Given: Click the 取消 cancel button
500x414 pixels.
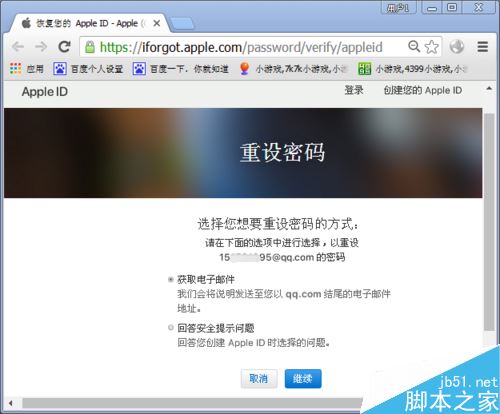Looking at the screenshot, I should [x=259, y=379].
